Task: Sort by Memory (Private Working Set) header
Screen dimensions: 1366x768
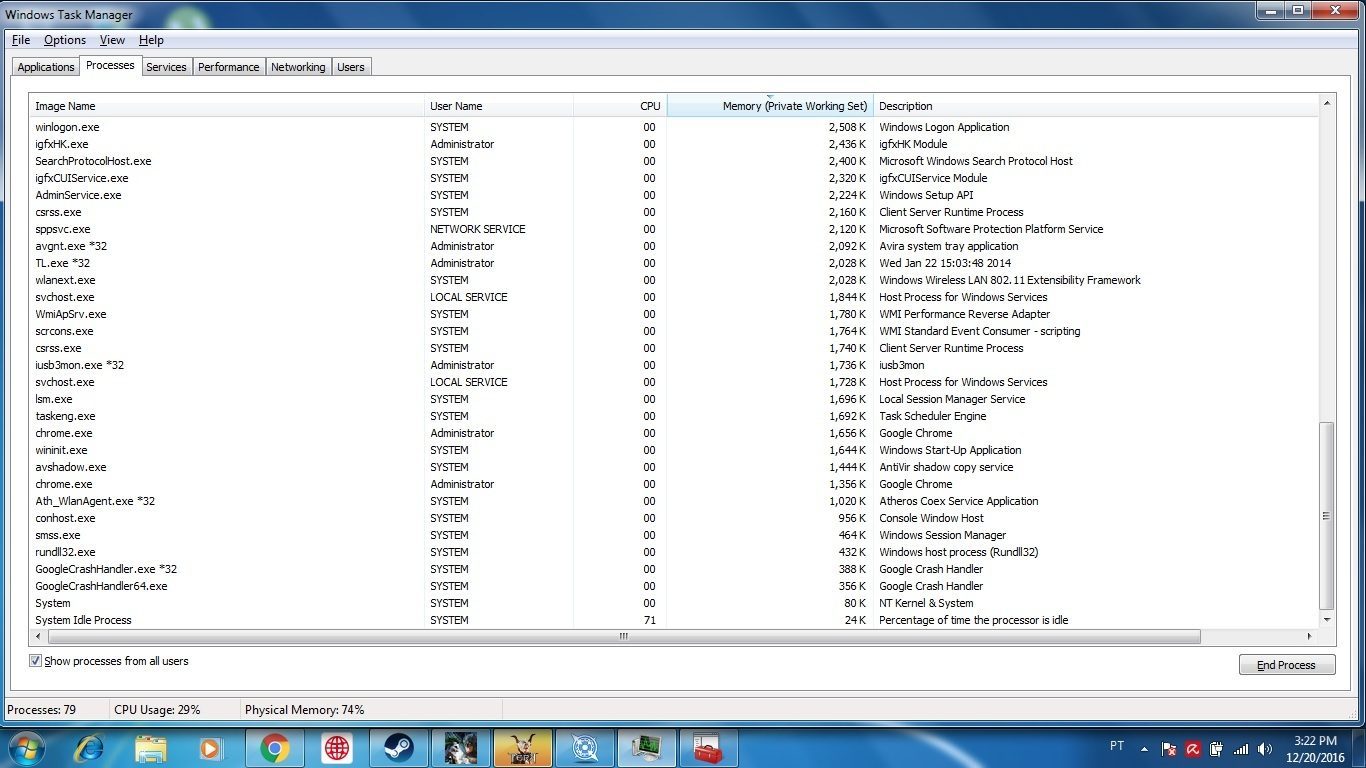Action: [x=770, y=106]
